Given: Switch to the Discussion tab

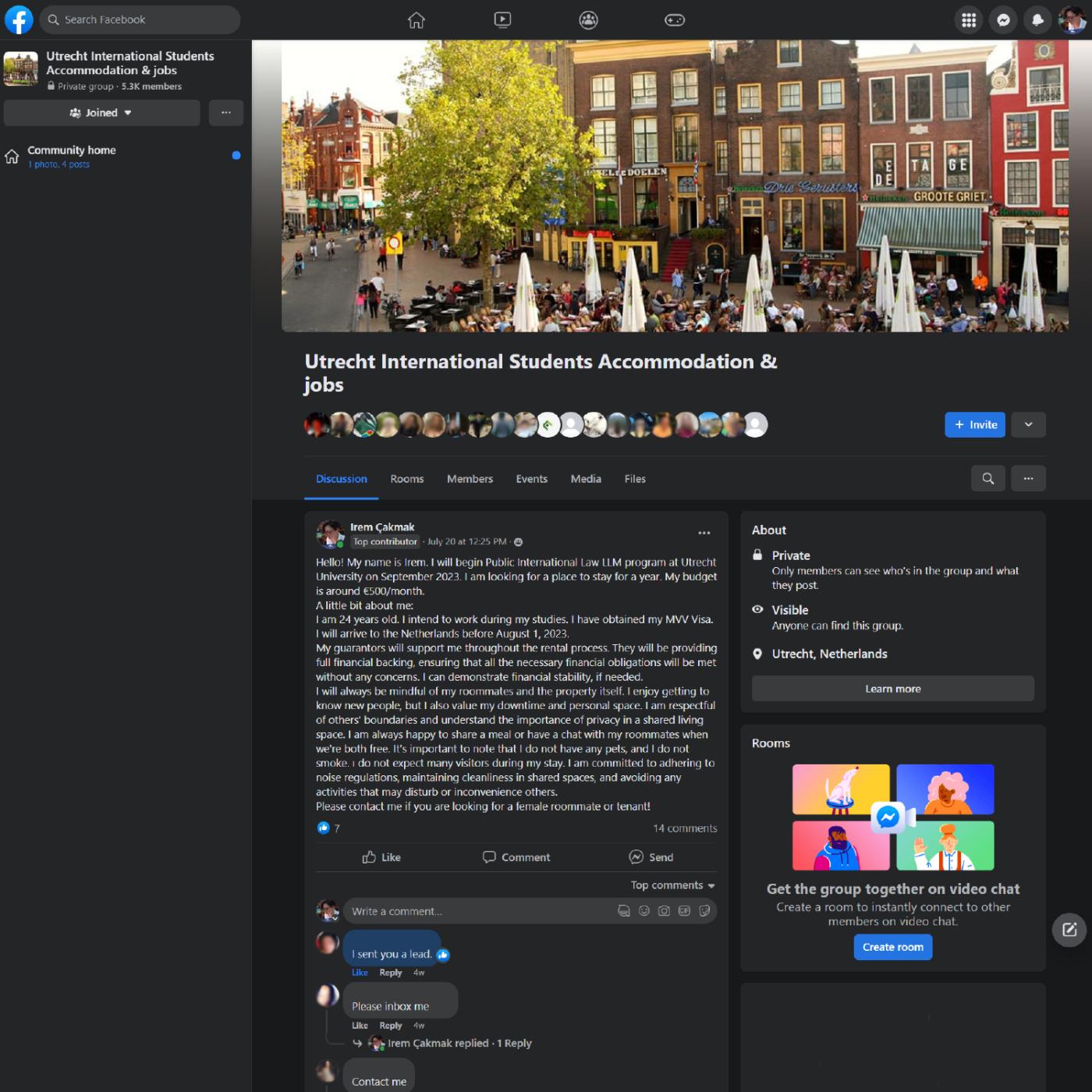Looking at the screenshot, I should pyautogui.click(x=342, y=479).
